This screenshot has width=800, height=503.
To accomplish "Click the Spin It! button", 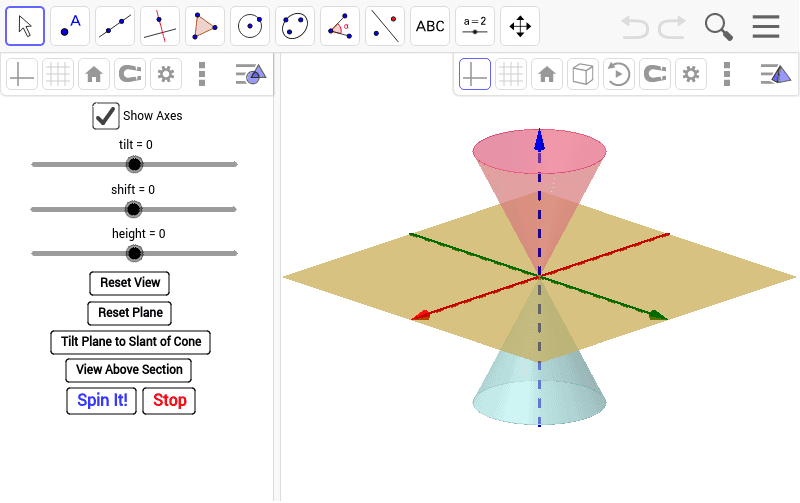I will 102,400.
